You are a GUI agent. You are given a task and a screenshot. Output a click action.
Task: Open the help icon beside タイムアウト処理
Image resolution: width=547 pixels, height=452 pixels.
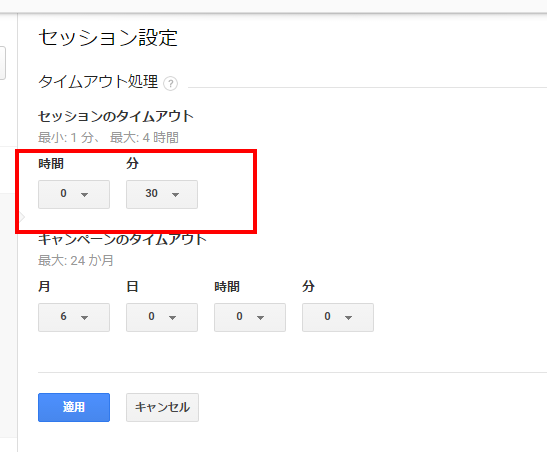pos(171,84)
